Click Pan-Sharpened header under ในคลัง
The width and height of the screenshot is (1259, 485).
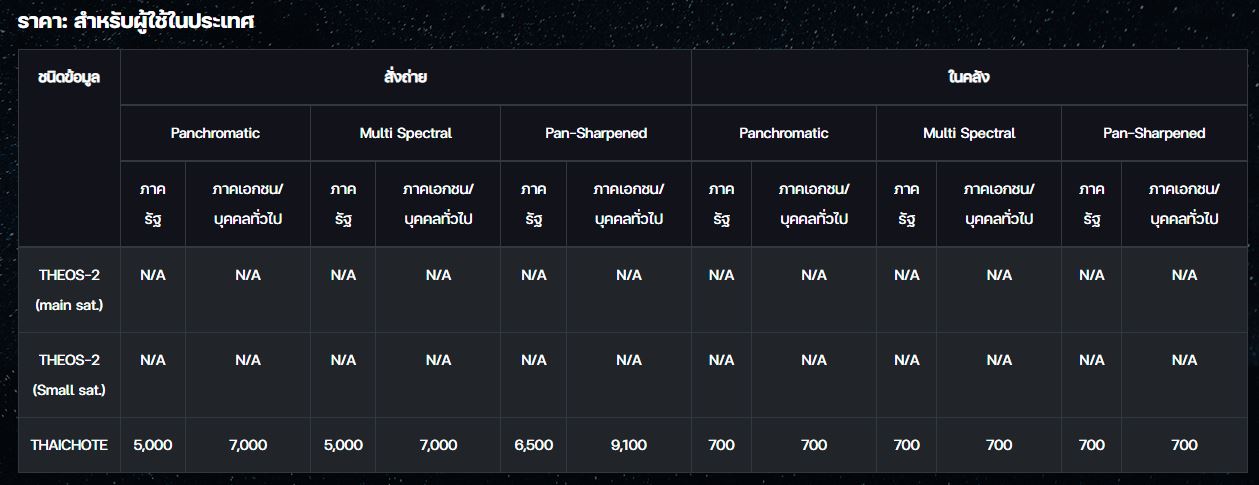(x=1154, y=133)
